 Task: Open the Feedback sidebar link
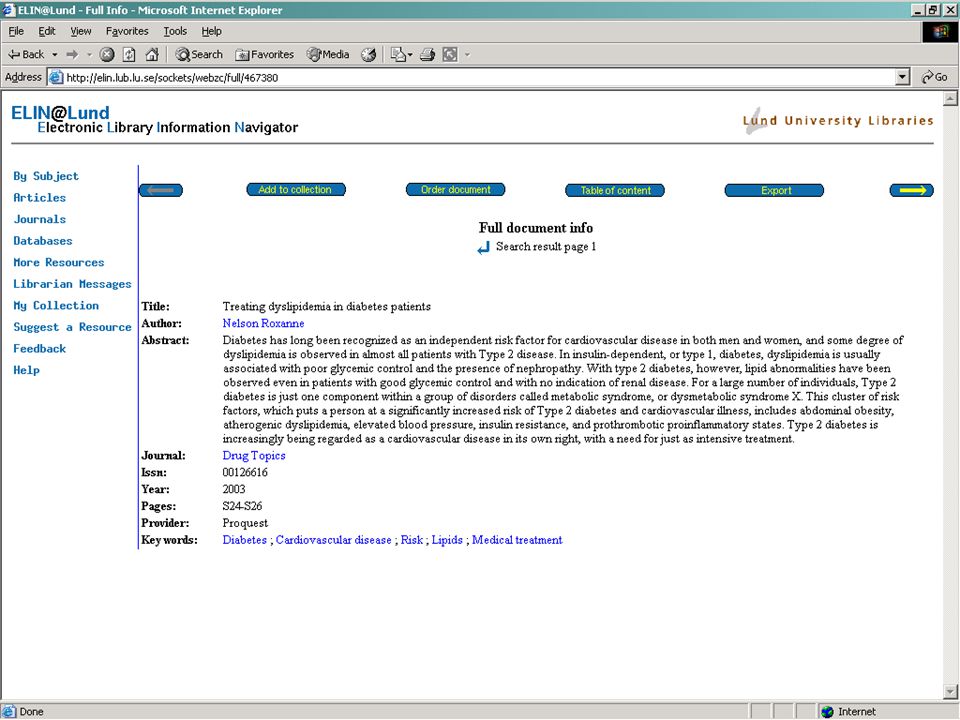[39, 348]
